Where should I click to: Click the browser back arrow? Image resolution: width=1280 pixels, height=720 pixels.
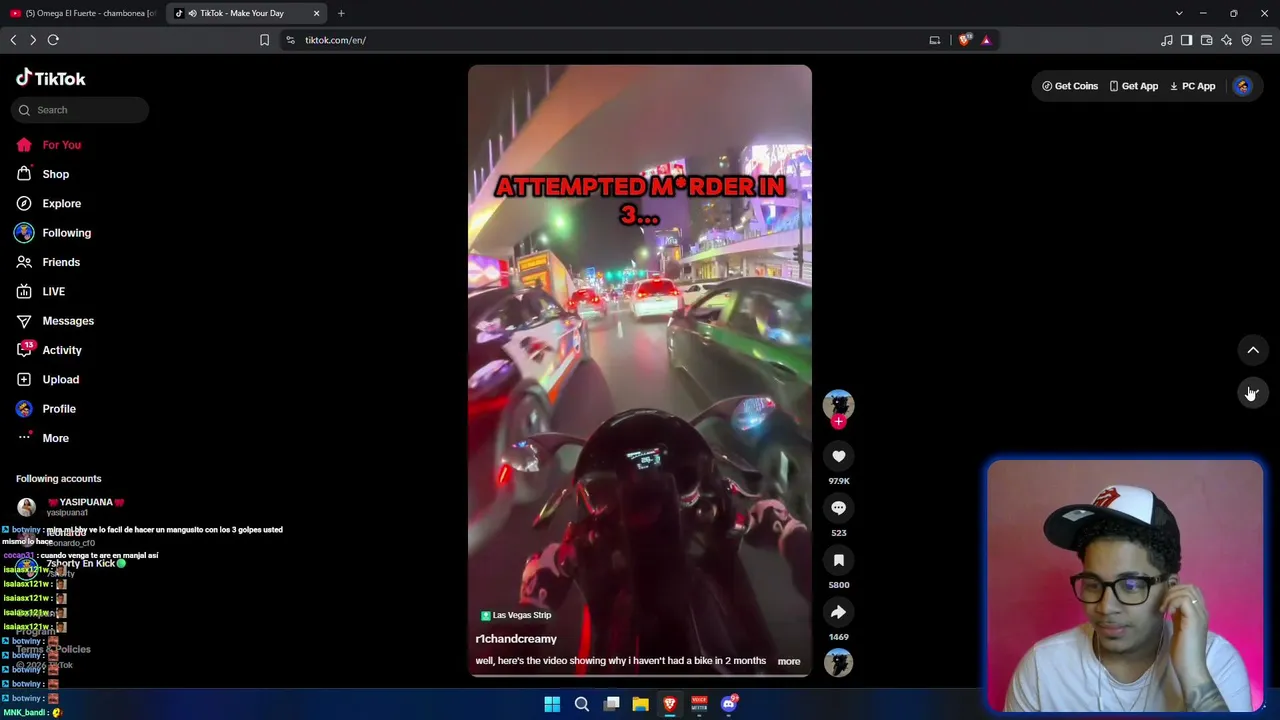[13, 40]
